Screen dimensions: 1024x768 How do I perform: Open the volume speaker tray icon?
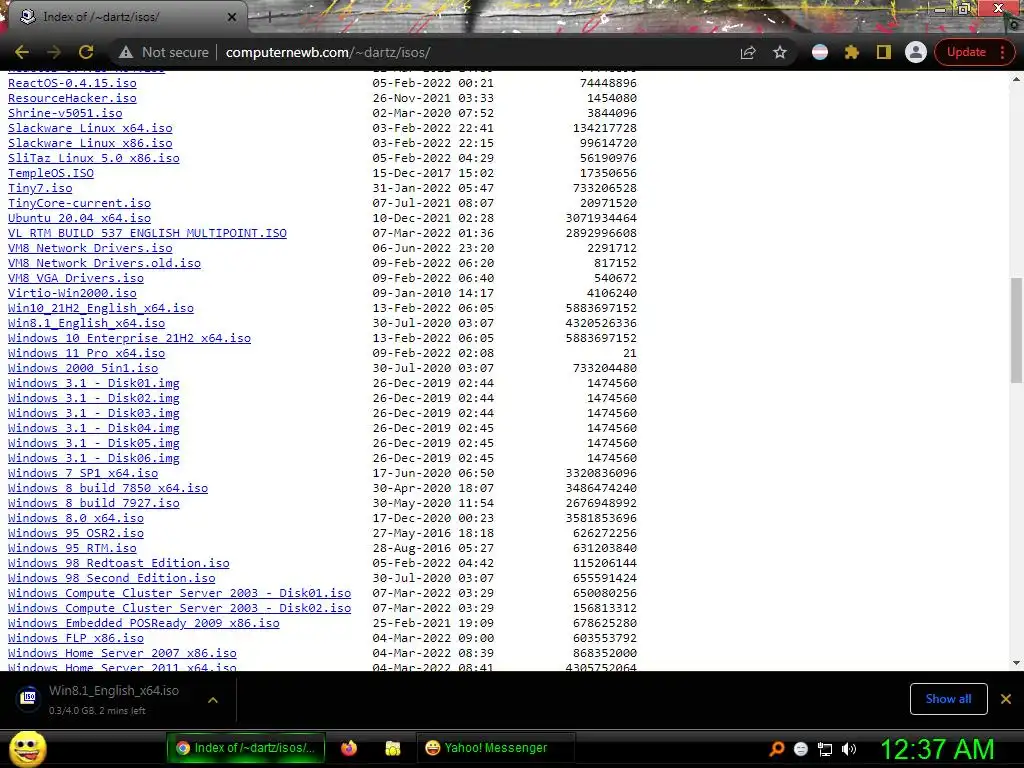(848, 749)
